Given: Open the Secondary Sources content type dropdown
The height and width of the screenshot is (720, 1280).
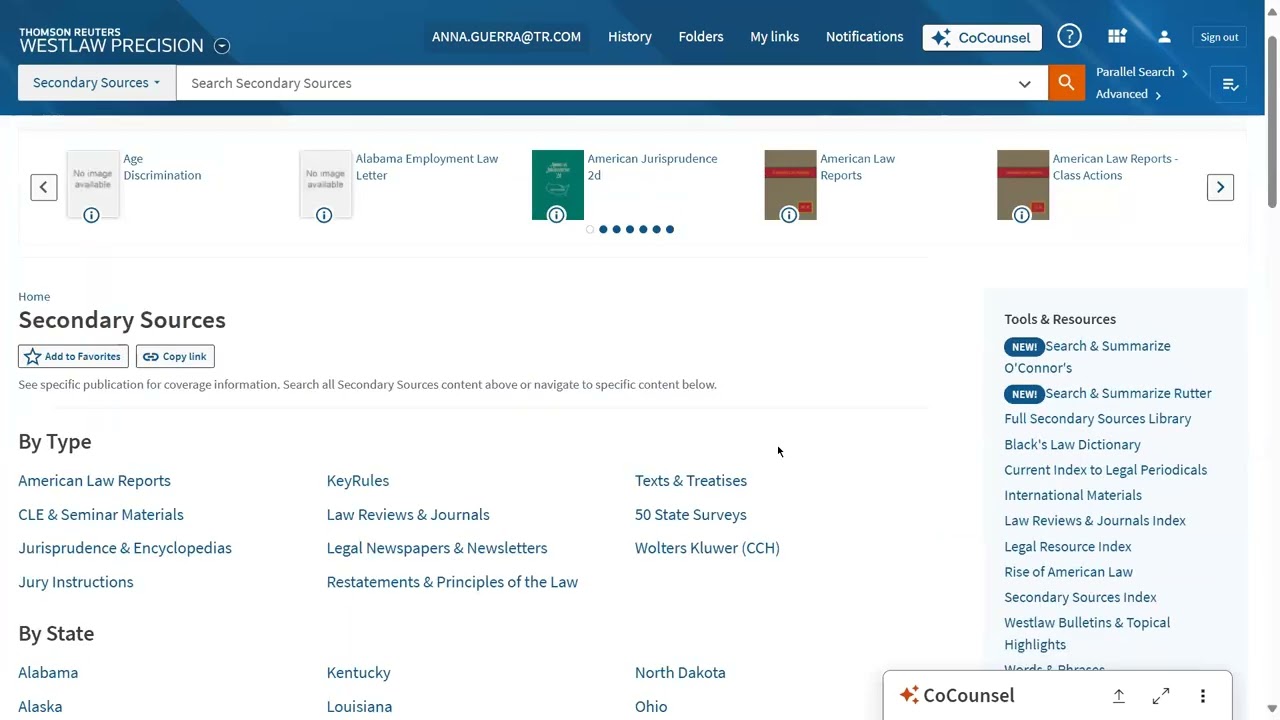Looking at the screenshot, I should [97, 83].
